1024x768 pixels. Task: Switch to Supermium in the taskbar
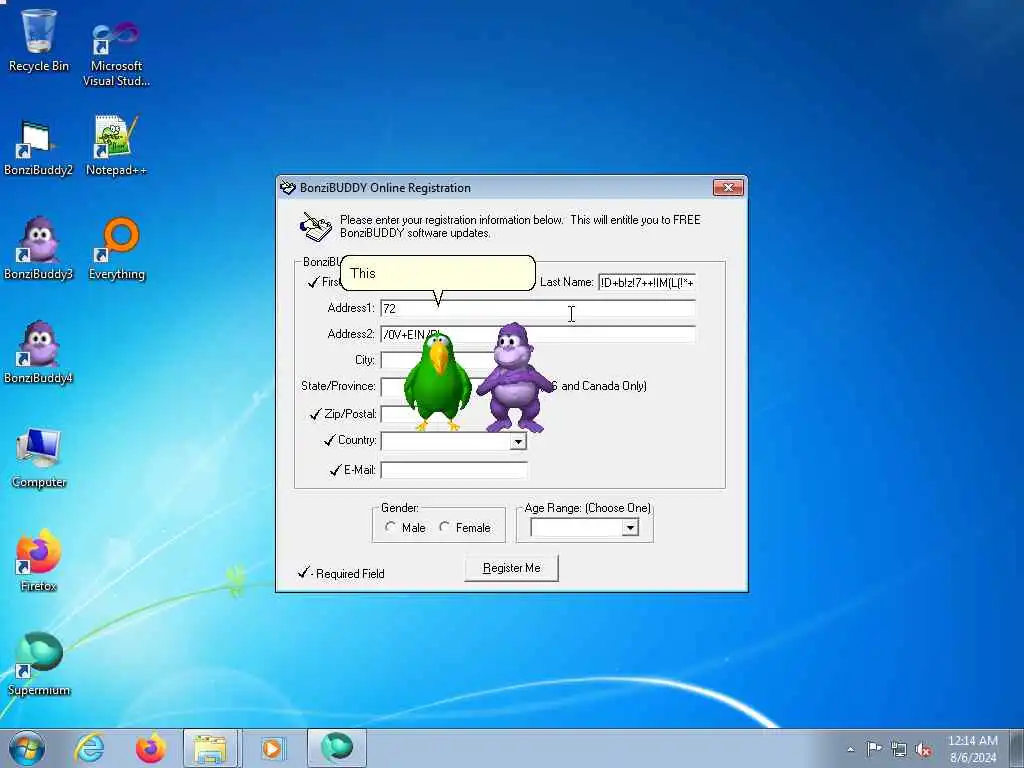point(337,748)
